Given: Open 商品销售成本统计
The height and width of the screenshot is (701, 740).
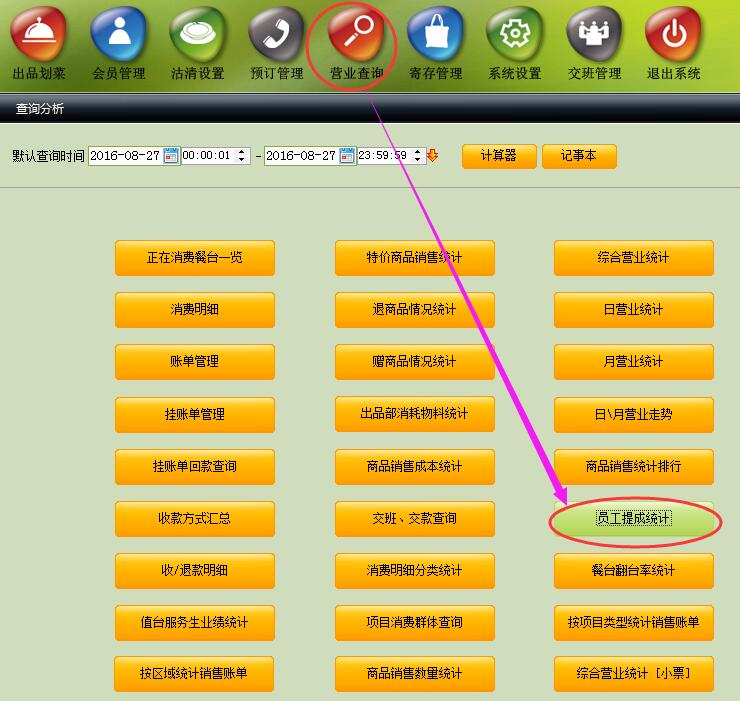Looking at the screenshot, I should (x=414, y=466).
